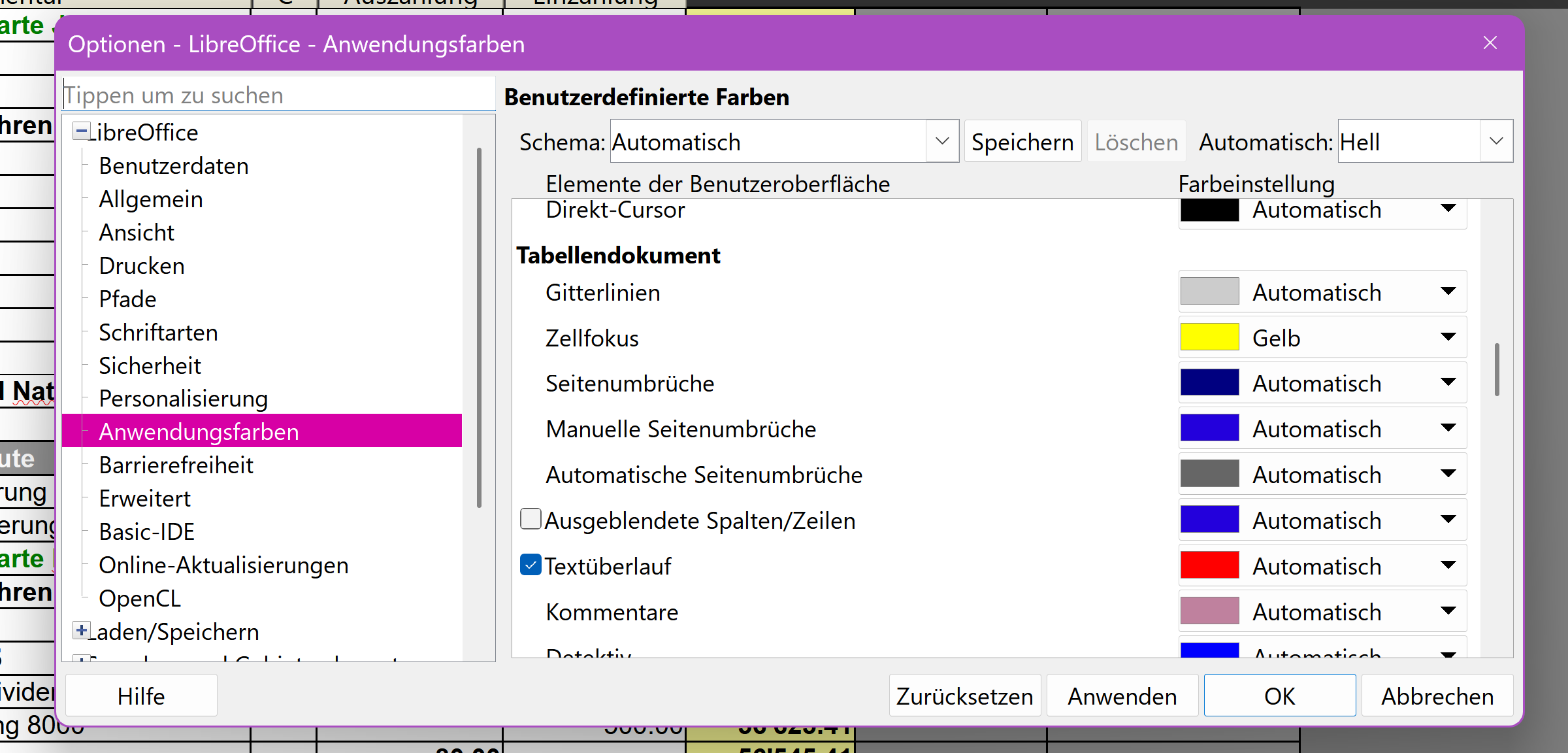Click the gray Gitterlinien color swatch
This screenshot has width=1568, height=753.
(x=1209, y=292)
